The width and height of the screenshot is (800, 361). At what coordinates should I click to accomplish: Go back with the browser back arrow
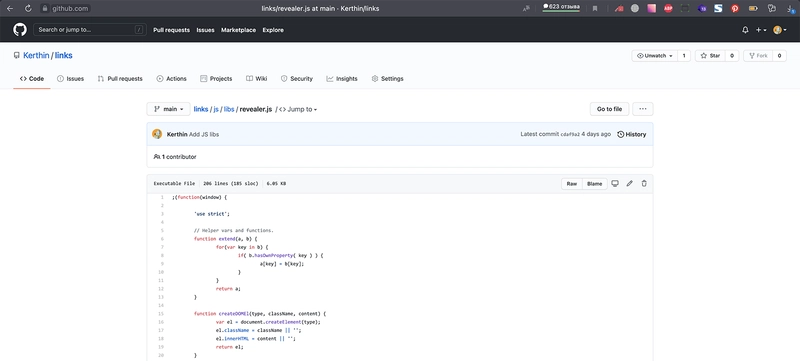(10, 8)
